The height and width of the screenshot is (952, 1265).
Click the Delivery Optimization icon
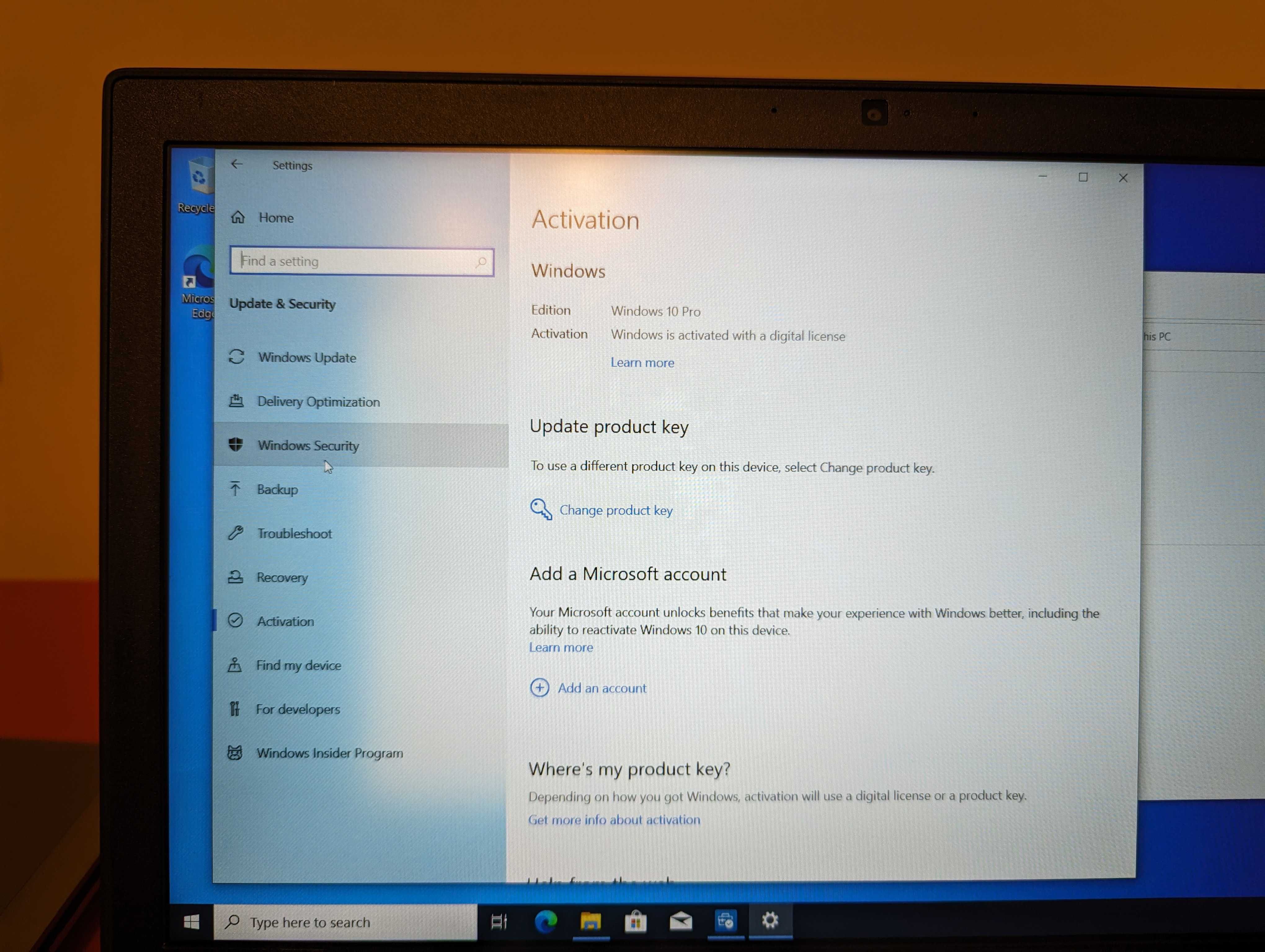tap(236, 401)
